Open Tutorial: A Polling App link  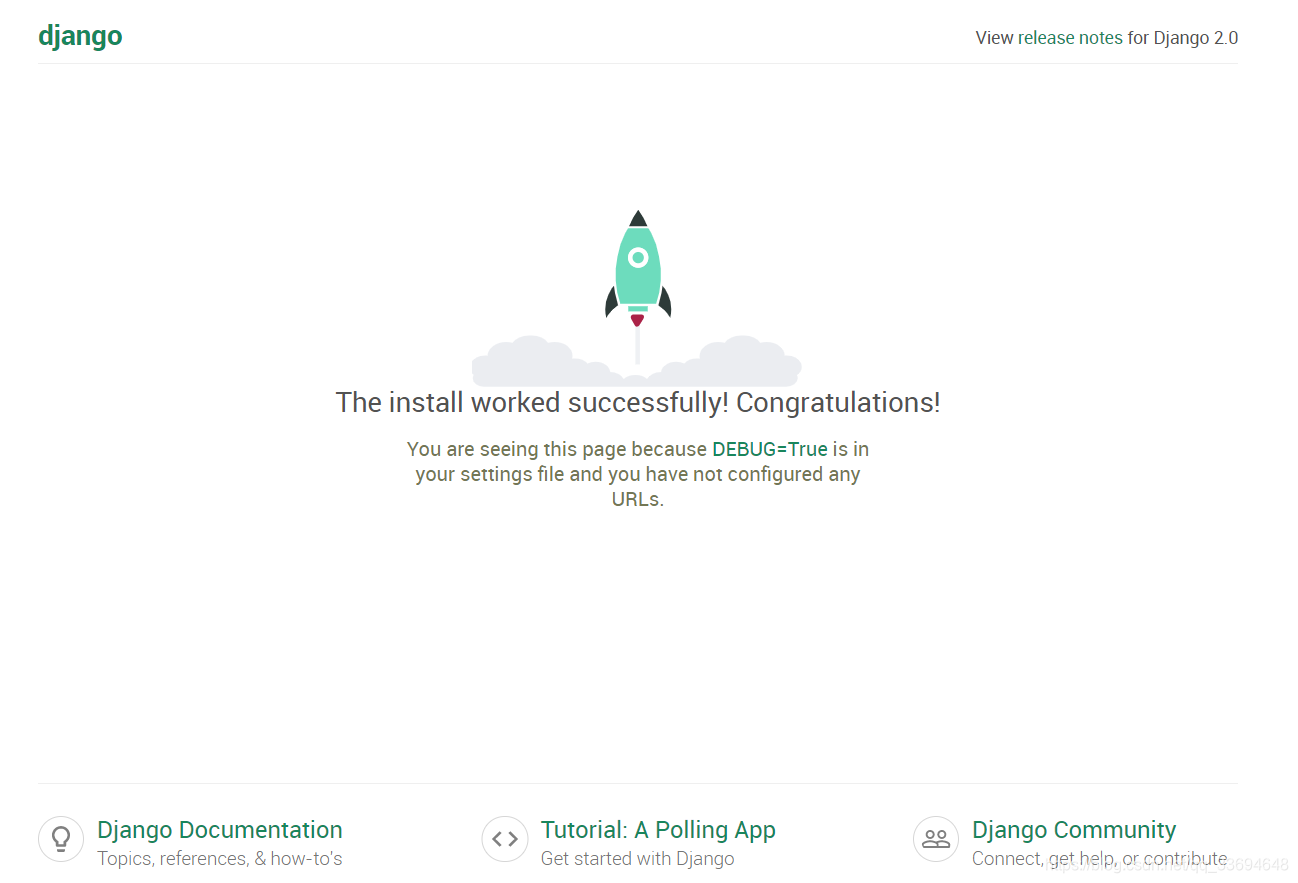click(658, 830)
